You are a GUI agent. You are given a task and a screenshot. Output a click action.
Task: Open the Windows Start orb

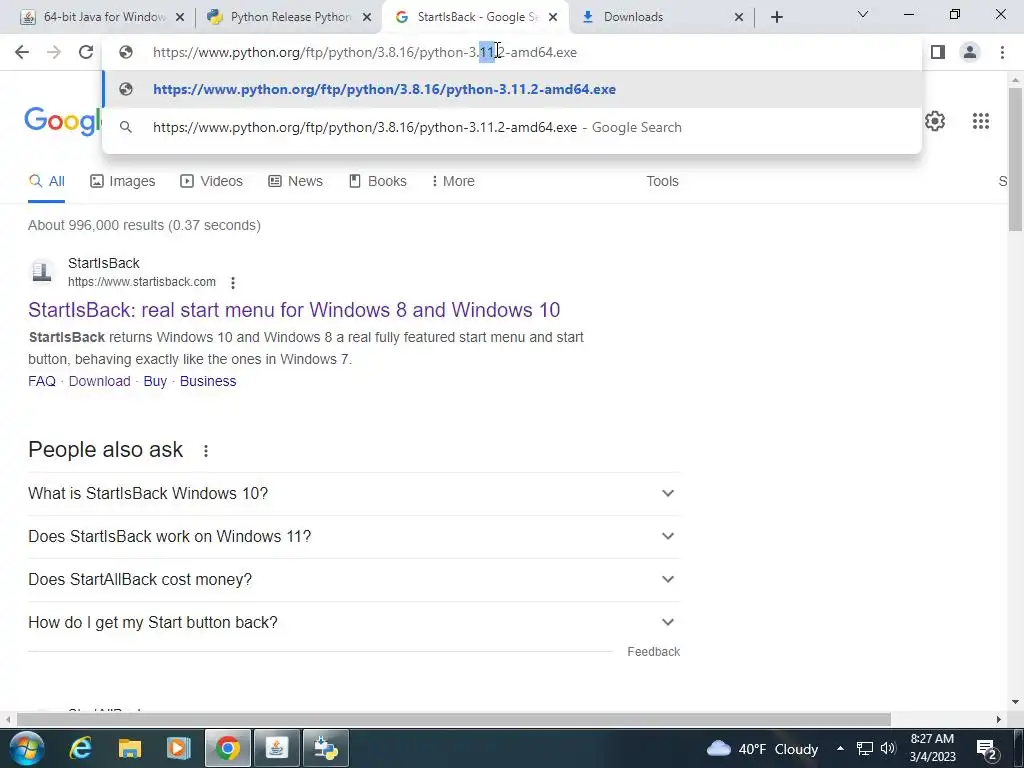[x=26, y=748]
